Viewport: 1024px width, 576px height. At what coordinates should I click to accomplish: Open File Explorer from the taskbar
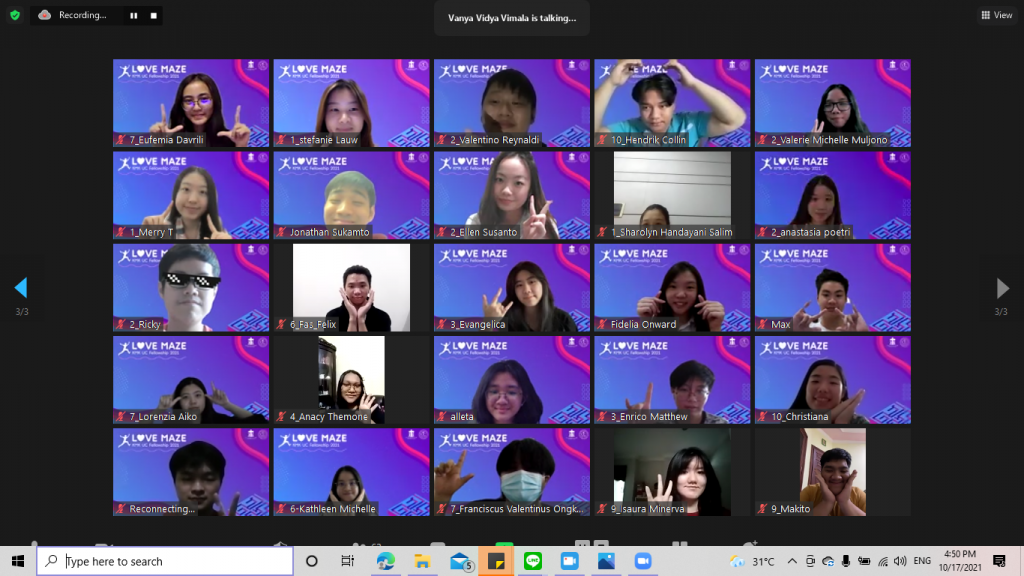pyautogui.click(x=423, y=561)
